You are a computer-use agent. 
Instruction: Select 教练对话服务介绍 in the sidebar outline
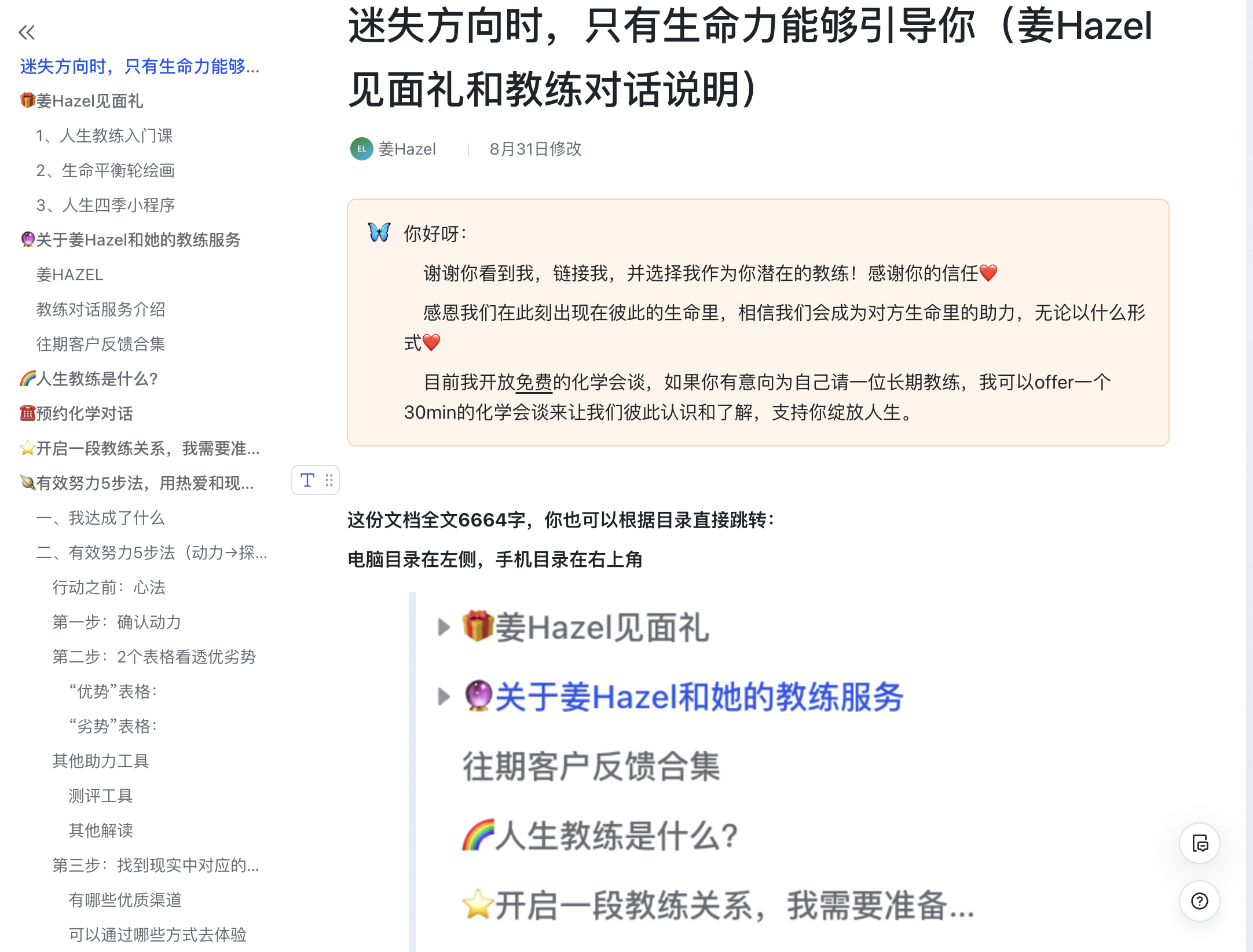click(x=101, y=309)
